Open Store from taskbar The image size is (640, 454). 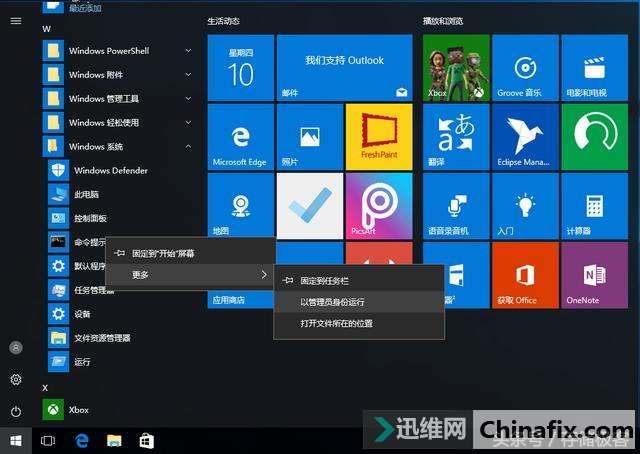click(x=147, y=441)
